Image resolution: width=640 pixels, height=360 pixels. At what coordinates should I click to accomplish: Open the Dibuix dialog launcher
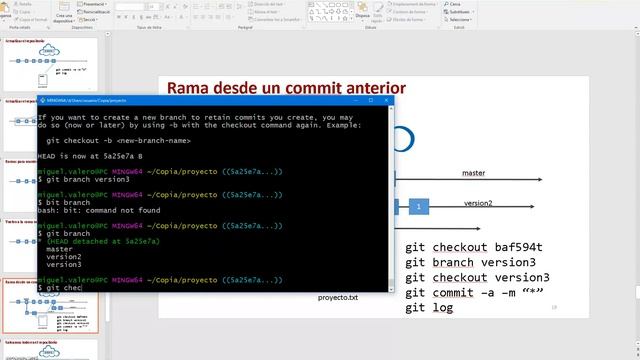pos(438,28)
